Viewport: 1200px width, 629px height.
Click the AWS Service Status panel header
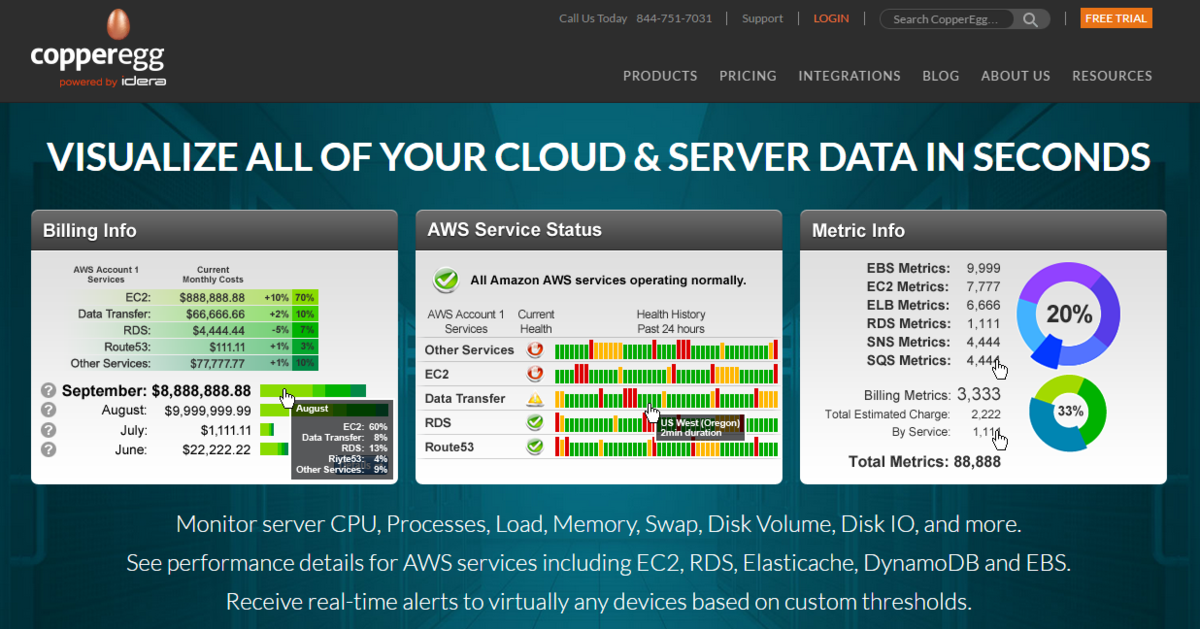click(599, 230)
